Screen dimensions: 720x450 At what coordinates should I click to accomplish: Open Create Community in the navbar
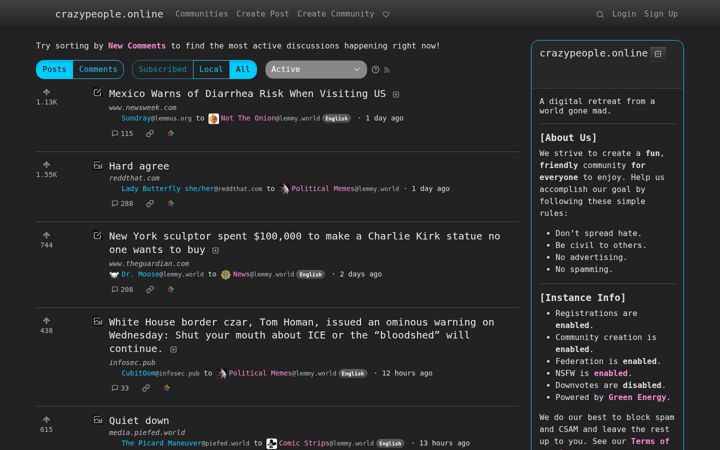[x=336, y=14]
